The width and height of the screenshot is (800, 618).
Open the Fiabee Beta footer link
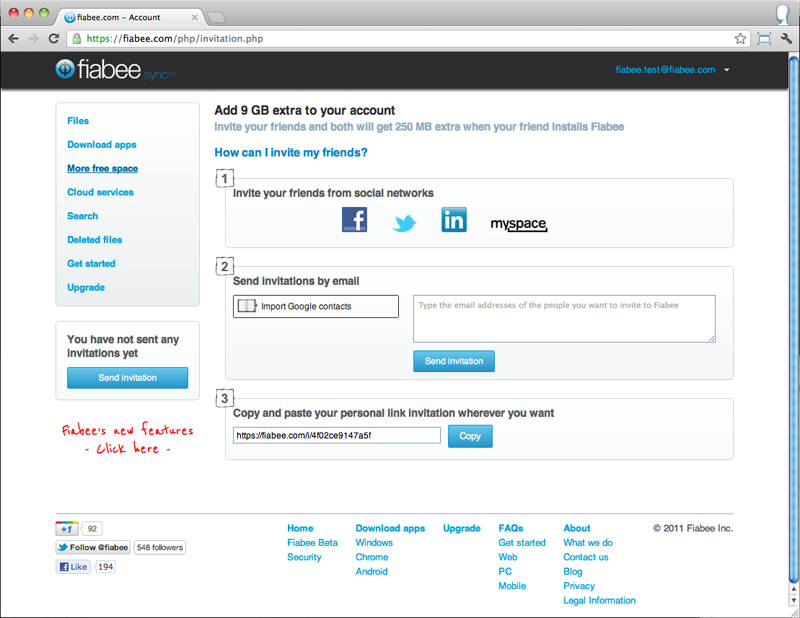tap(312, 542)
